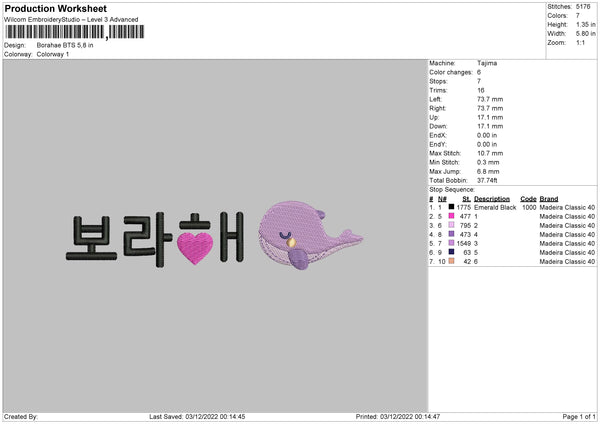
Task: Click the Left value 73.7 mm
Action: (x=490, y=99)
